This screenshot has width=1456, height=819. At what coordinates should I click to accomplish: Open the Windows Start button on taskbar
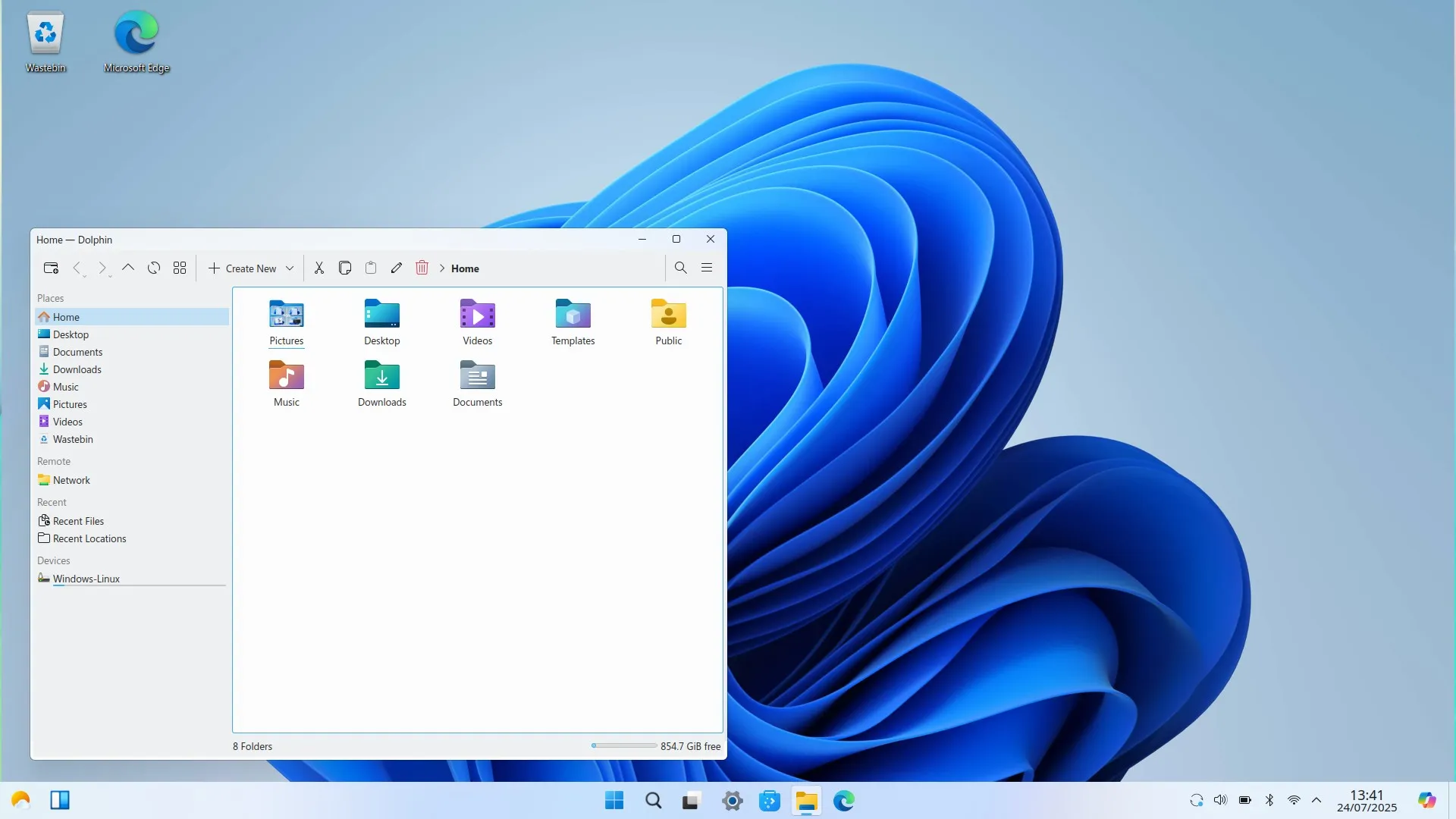[x=614, y=801]
